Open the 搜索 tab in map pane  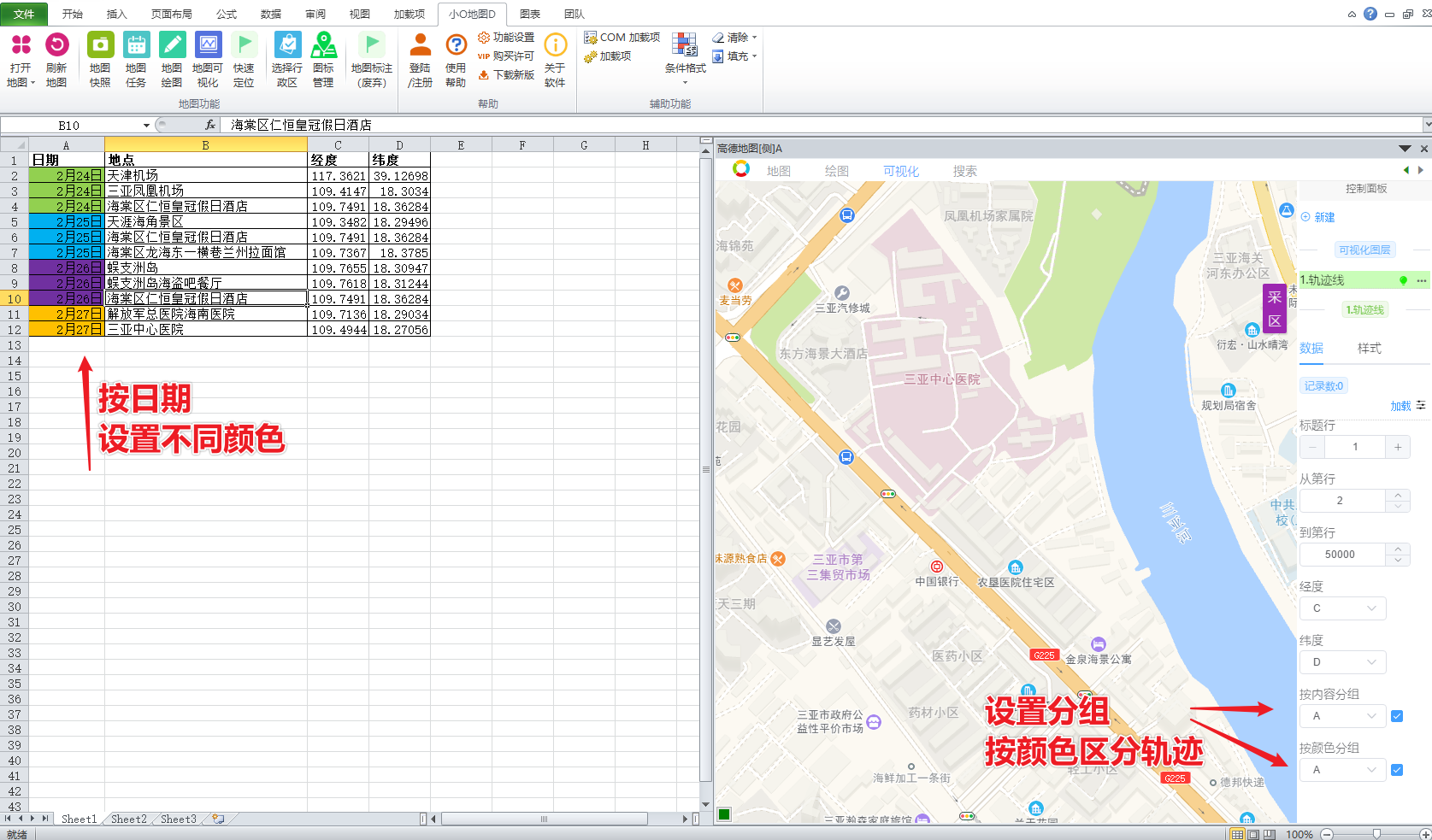[965, 171]
